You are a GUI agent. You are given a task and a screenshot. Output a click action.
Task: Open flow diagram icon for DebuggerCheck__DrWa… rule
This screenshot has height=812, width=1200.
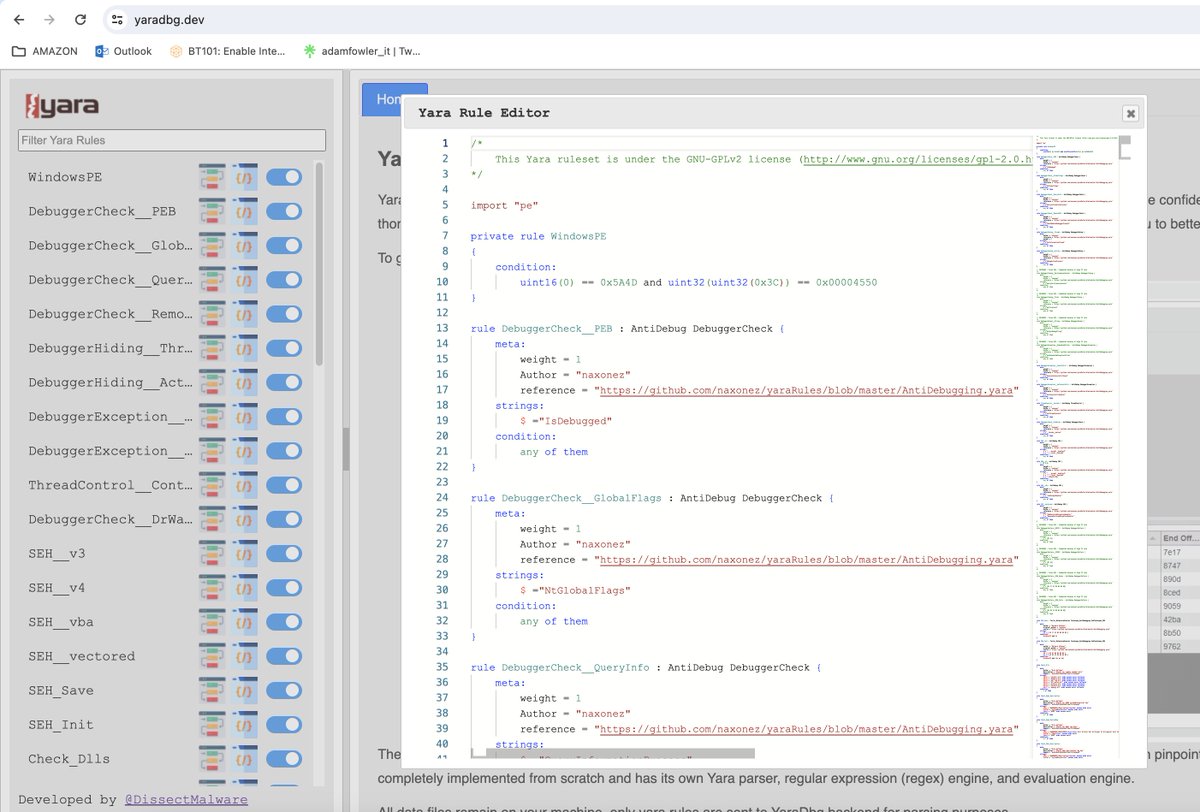[212, 519]
